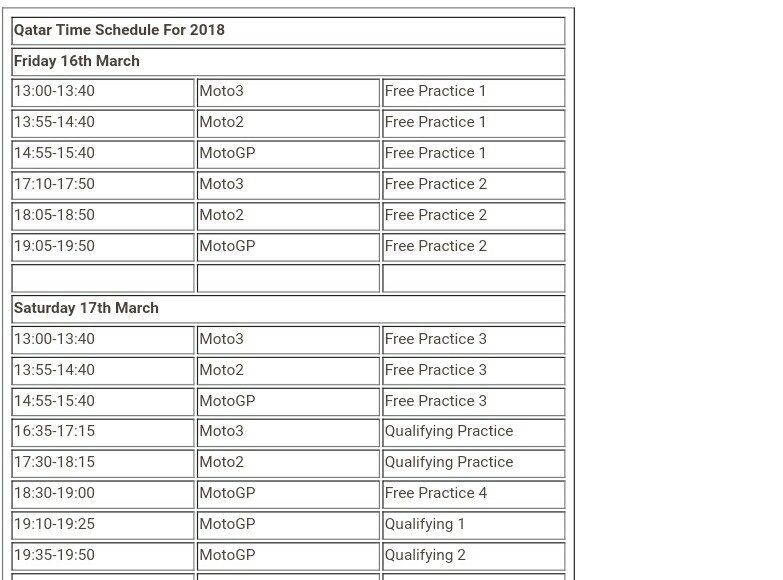Click the MotoGP cell beside Free Practice 4

(x=227, y=493)
